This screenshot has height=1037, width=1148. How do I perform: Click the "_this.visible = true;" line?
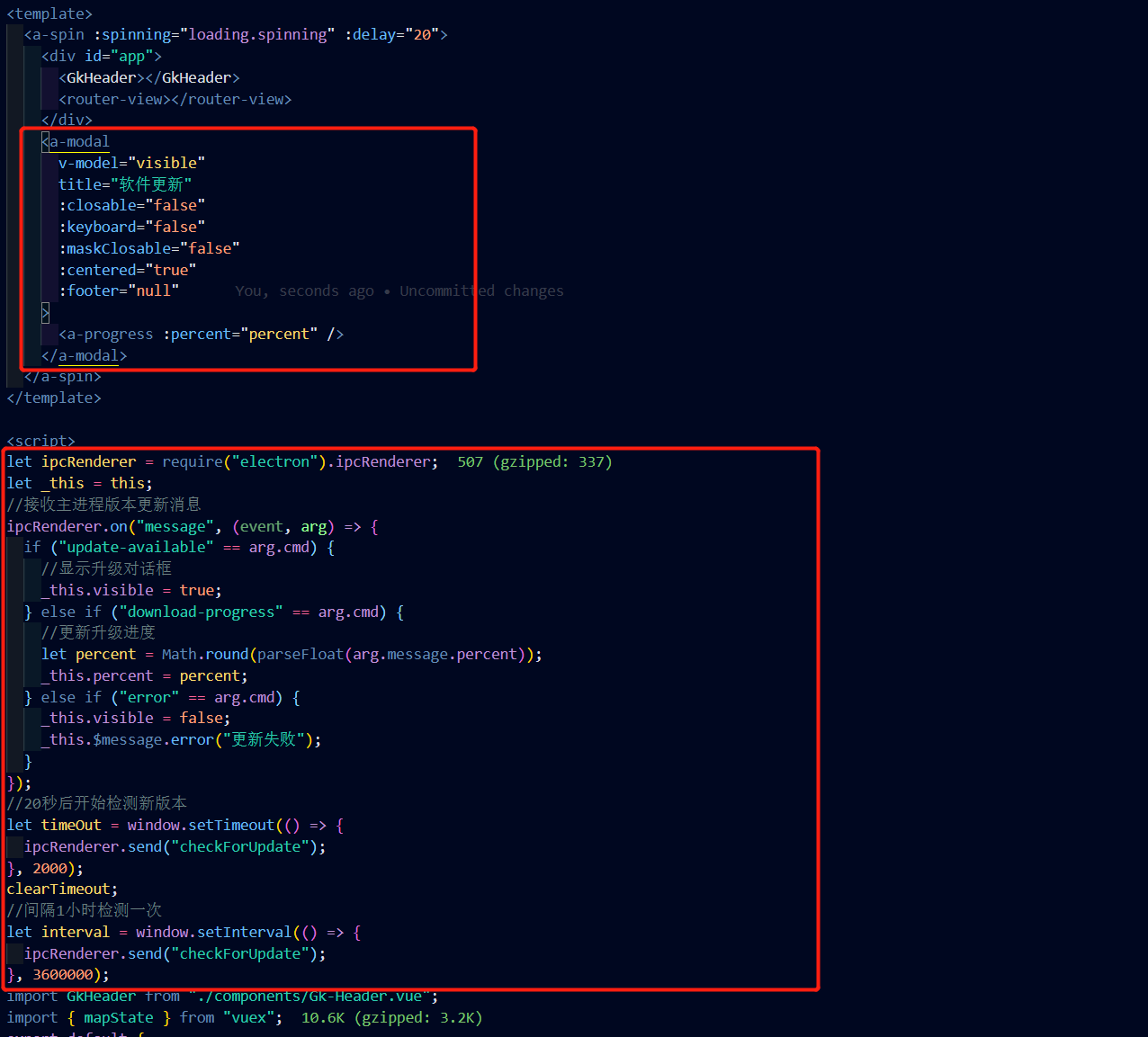click(x=132, y=591)
